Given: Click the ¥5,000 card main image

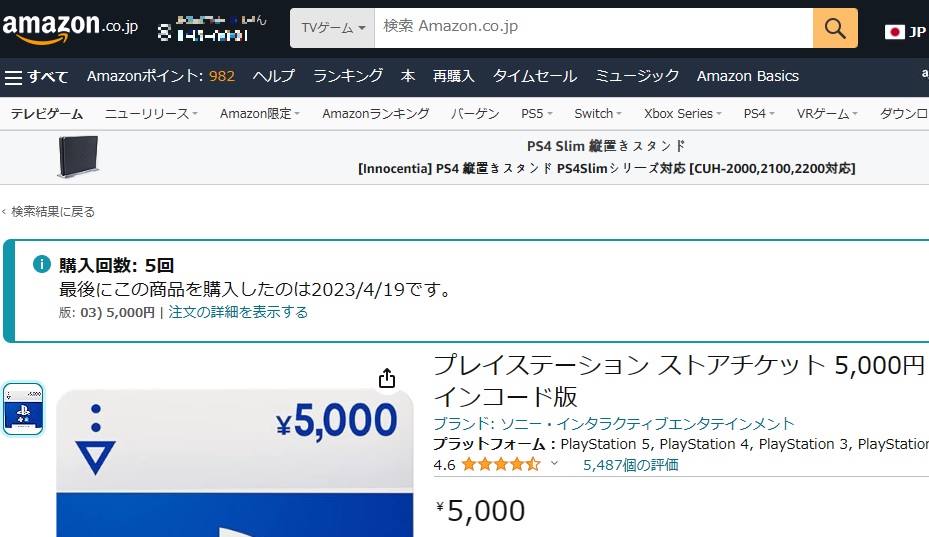Looking at the screenshot, I should tap(235, 462).
